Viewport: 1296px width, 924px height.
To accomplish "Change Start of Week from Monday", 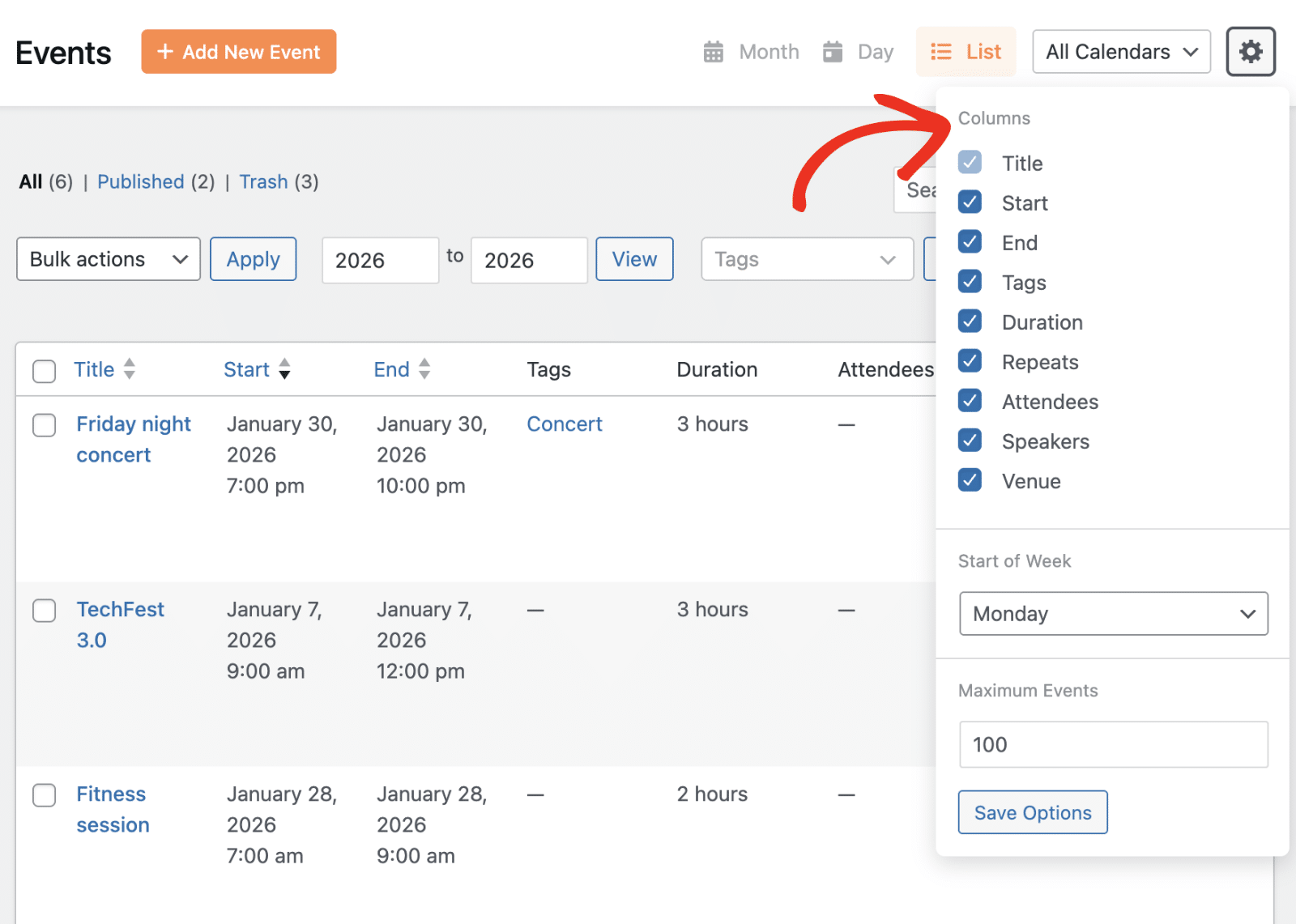I will click(x=1113, y=614).
